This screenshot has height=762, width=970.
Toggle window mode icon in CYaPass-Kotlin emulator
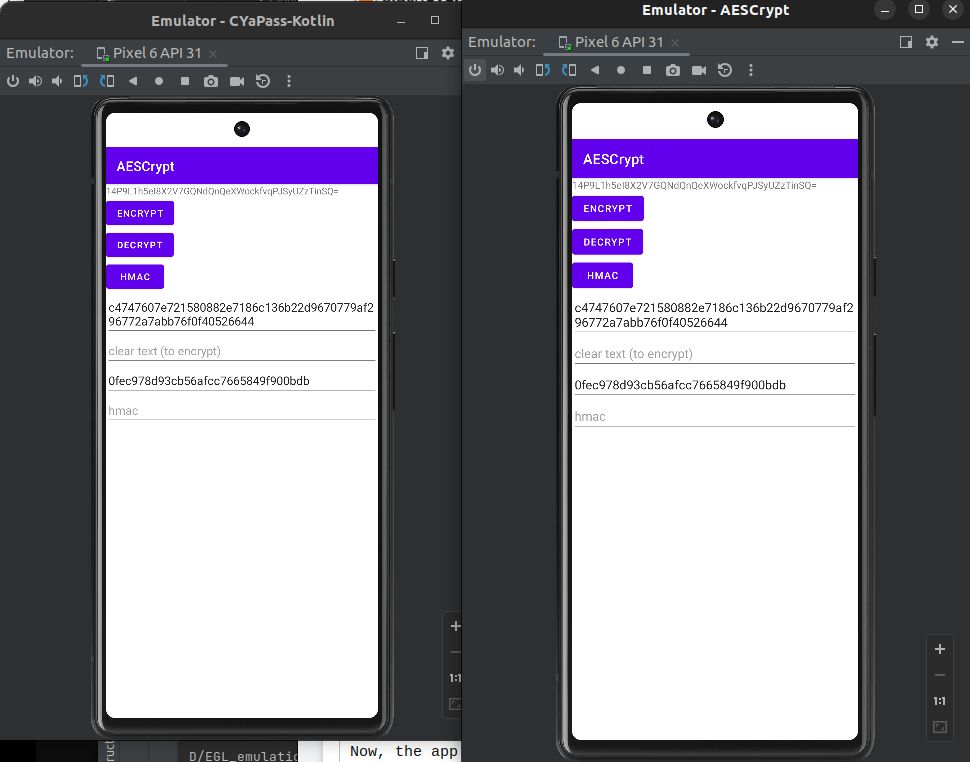(x=422, y=53)
